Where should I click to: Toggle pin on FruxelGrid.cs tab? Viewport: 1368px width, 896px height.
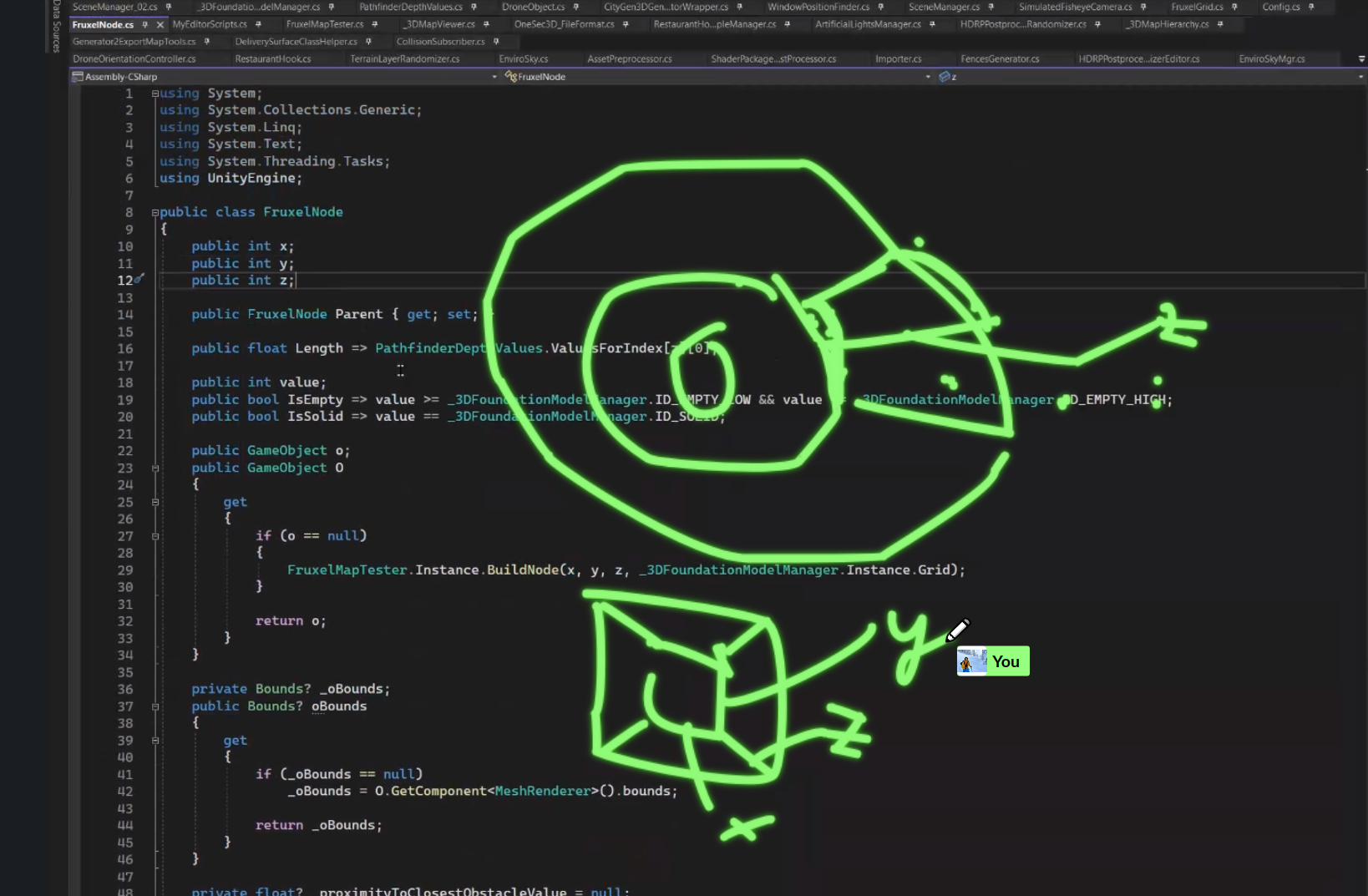click(1234, 7)
